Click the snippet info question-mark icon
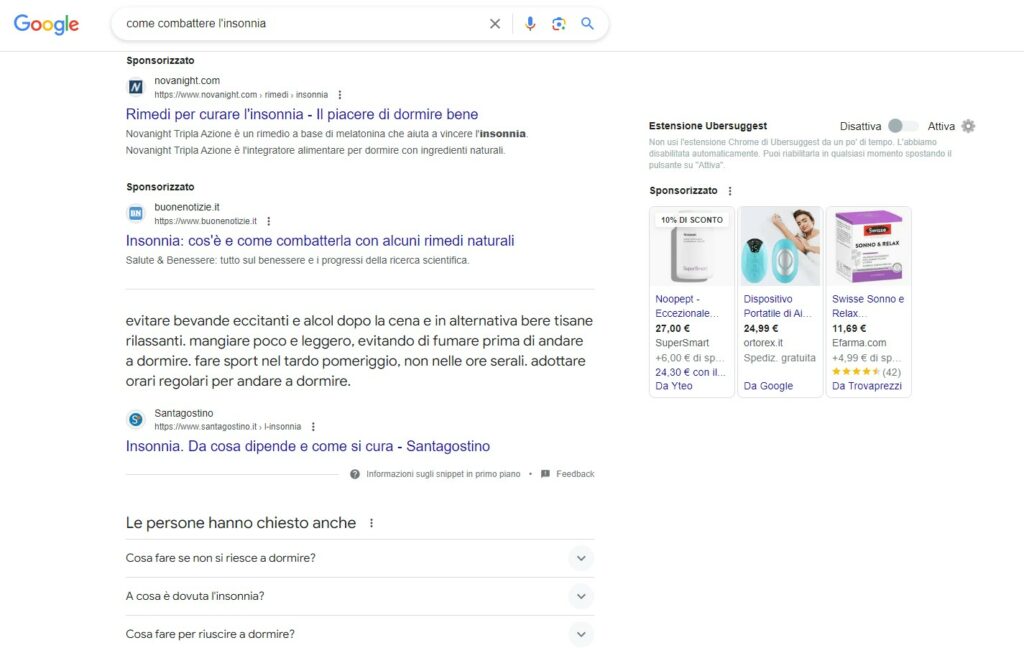Screen dimensions: 1024x648 pyautogui.click(x=355, y=474)
